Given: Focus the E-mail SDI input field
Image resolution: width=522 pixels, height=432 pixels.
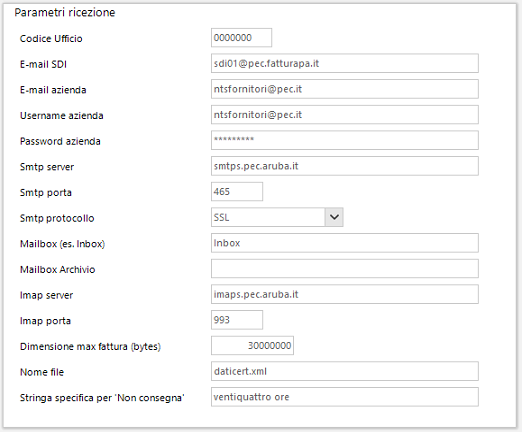Looking at the screenshot, I should tap(345, 63).
